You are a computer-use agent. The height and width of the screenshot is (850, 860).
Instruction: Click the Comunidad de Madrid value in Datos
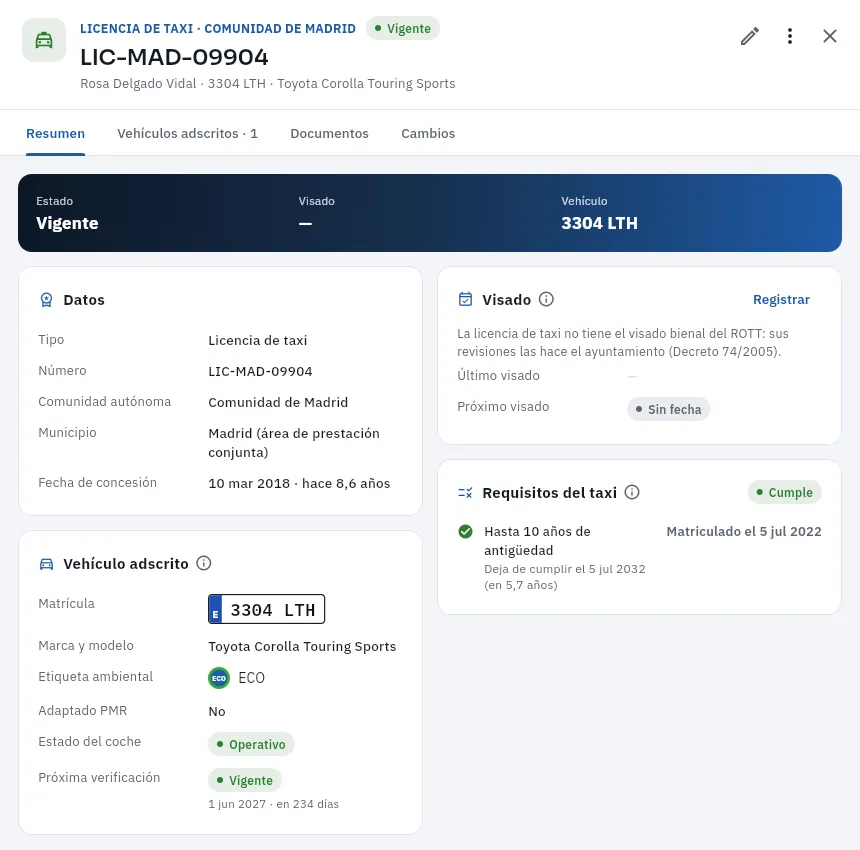point(278,402)
